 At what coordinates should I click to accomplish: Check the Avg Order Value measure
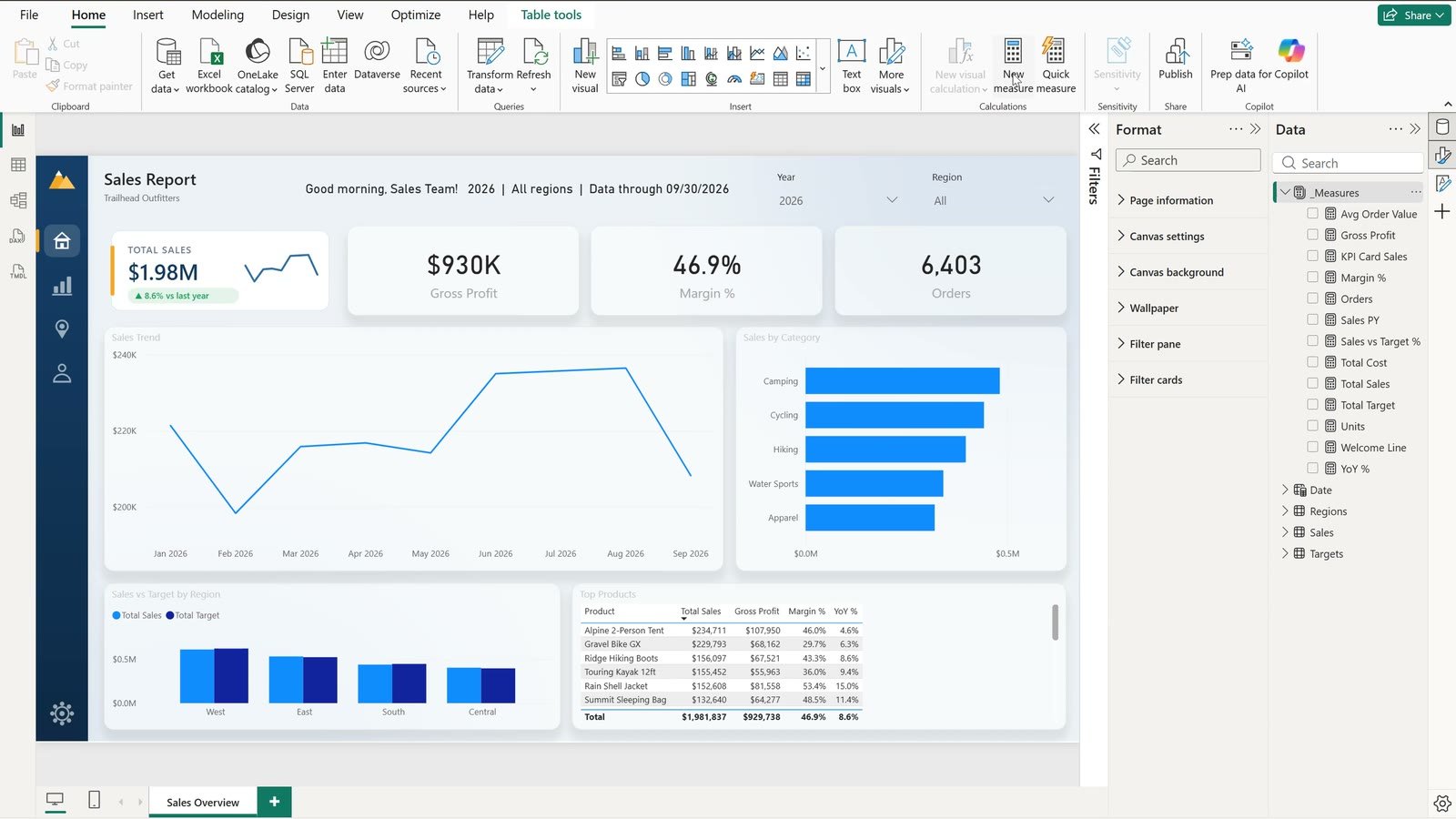pos(1312,214)
